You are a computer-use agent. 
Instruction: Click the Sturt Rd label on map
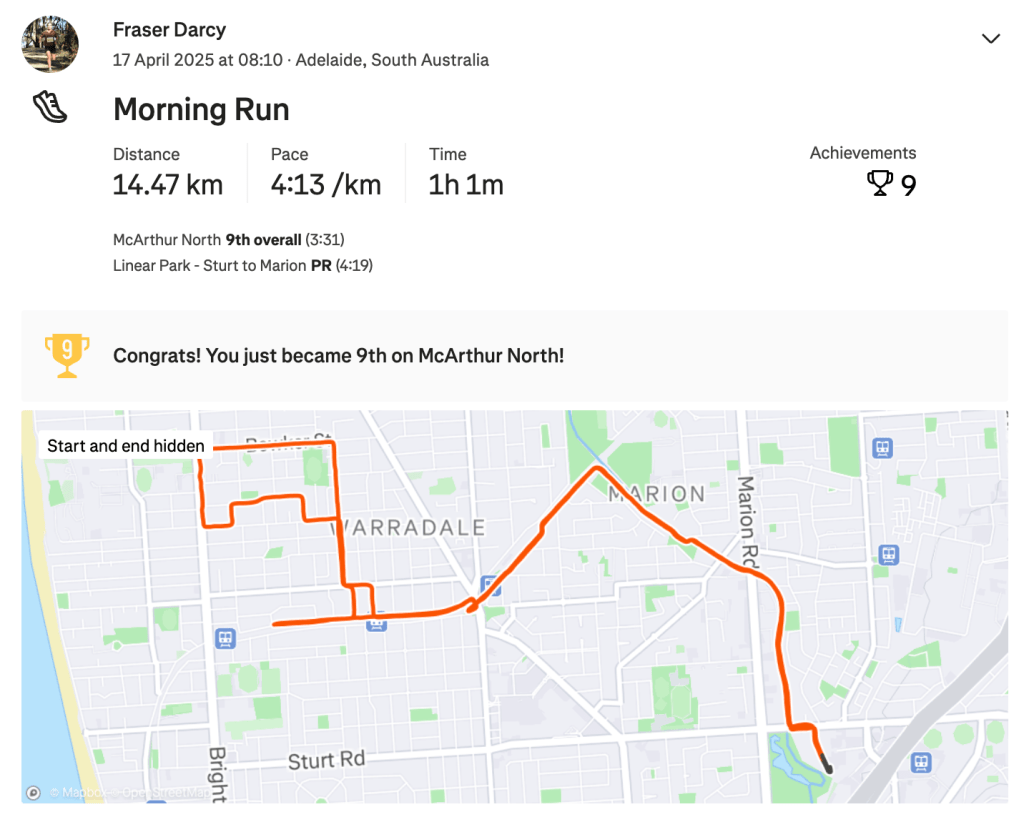coord(326,761)
